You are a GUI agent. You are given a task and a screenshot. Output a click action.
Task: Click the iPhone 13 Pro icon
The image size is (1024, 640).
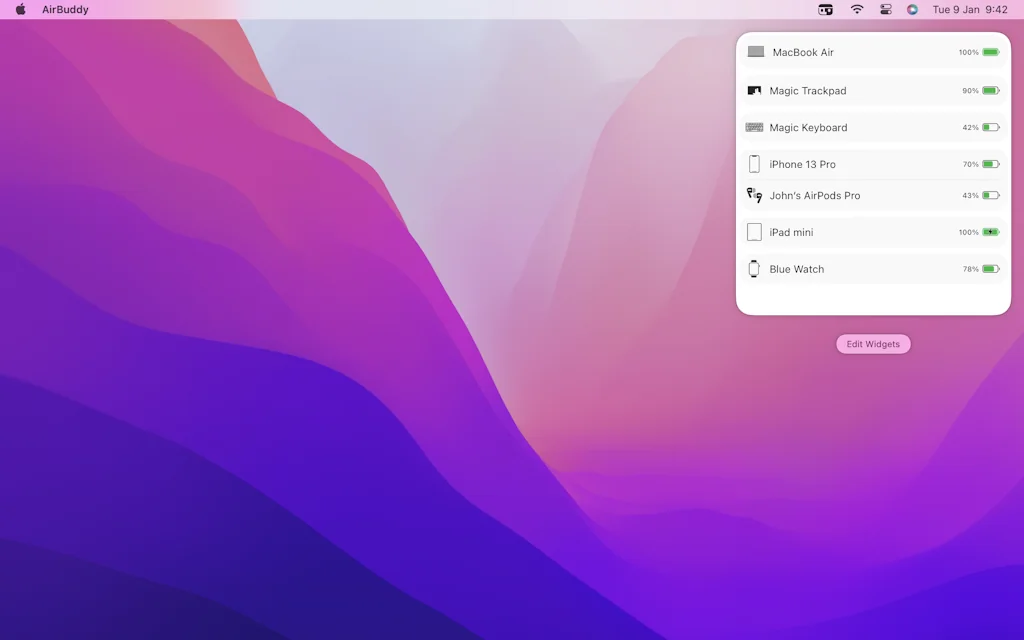(x=754, y=164)
